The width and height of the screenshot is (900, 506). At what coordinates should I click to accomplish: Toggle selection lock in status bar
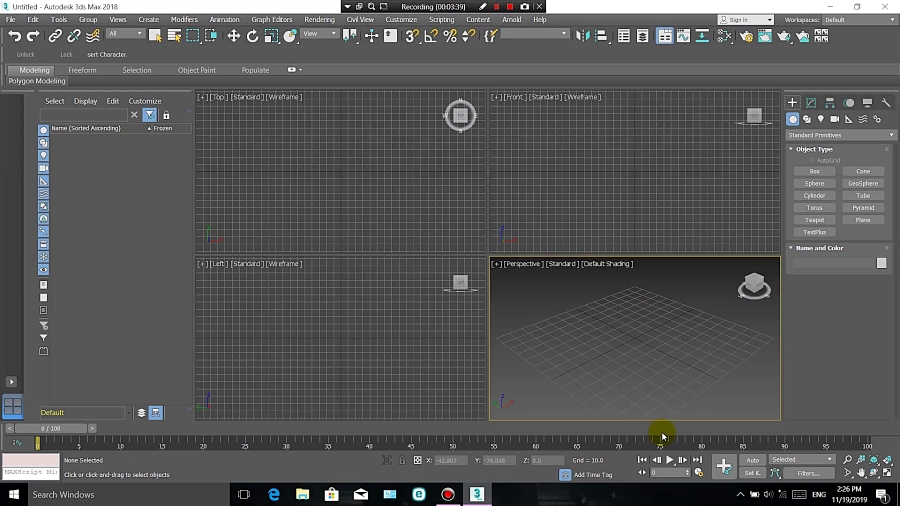pyautogui.click(x=402, y=460)
